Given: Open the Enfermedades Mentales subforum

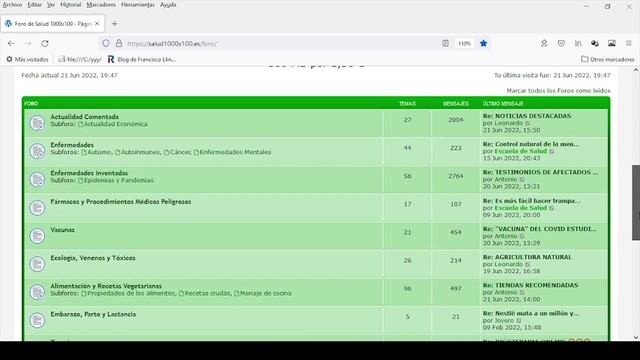Looking at the screenshot, I should (235, 152).
